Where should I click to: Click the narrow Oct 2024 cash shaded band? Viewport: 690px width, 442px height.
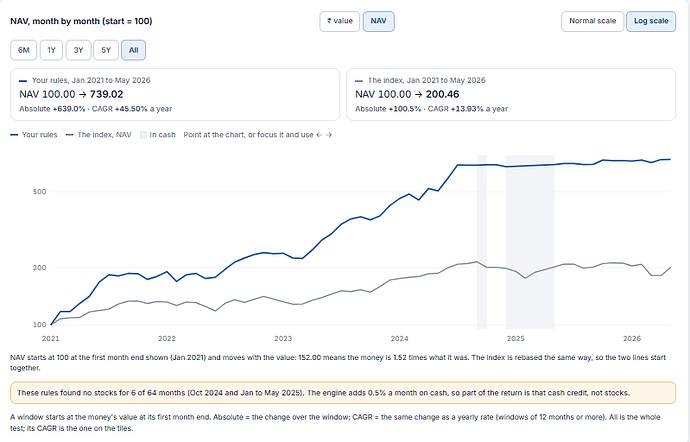point(482,242)
